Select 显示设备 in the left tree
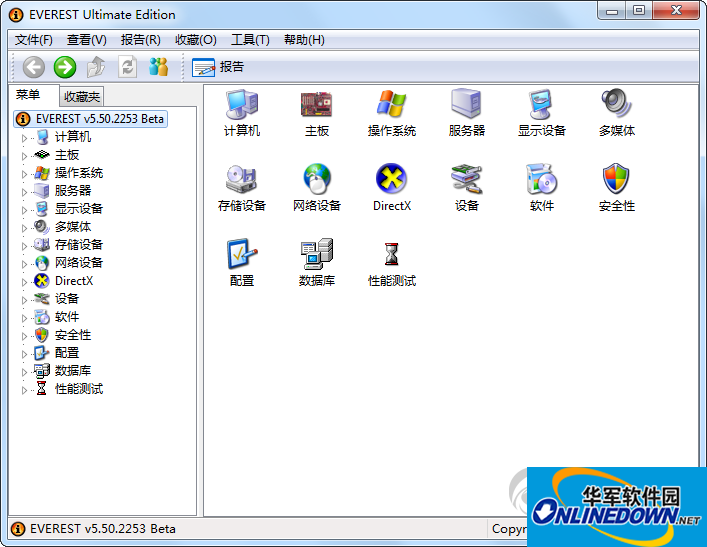Viewport: 707px width, 547px height. point(79,209)
